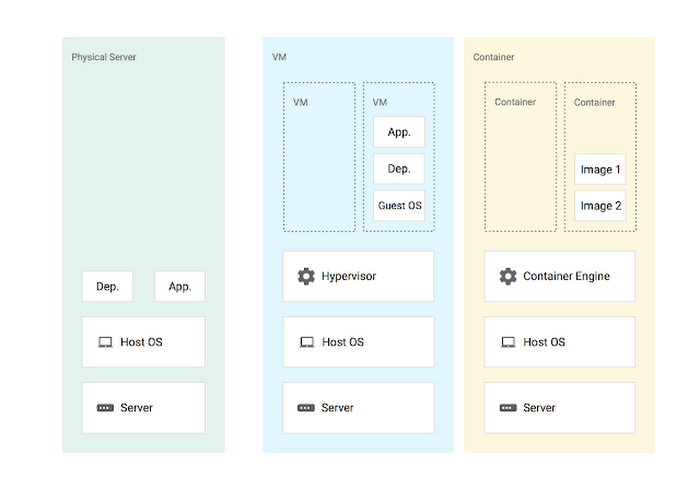
Task: Click 'VM' label in the empty dashed box
Action: click(300, 102)
